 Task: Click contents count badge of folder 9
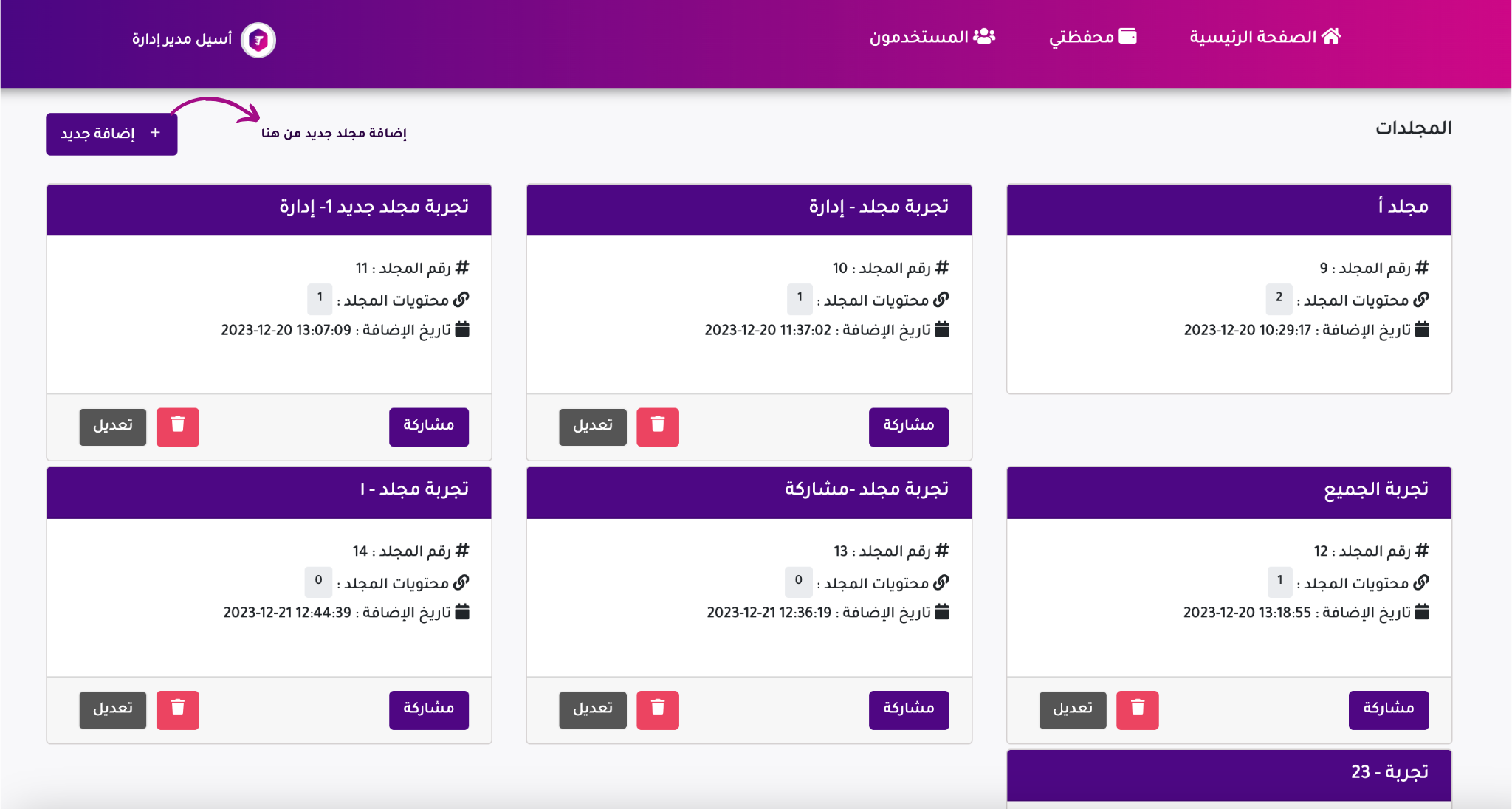(x=1279, y=298)
